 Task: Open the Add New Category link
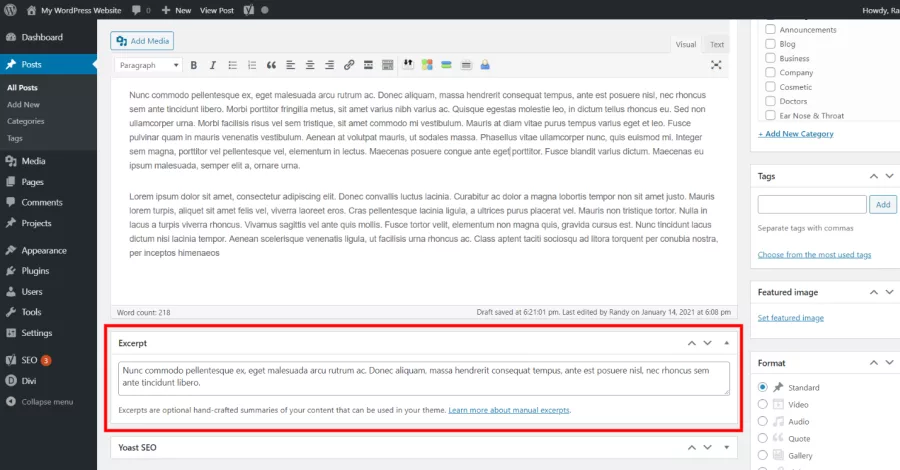pos(796,134)
